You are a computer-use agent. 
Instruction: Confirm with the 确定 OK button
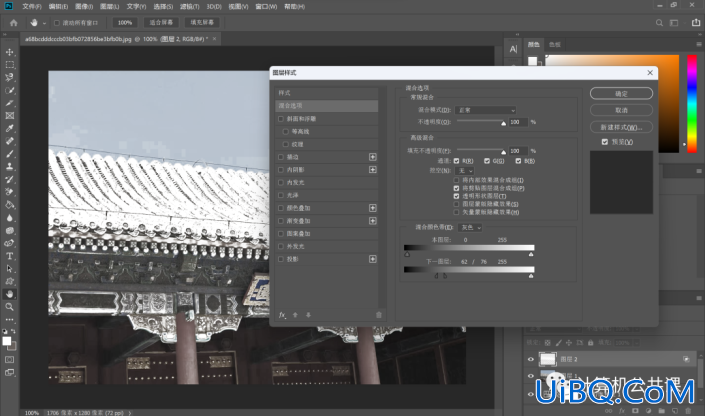(621, 94)
